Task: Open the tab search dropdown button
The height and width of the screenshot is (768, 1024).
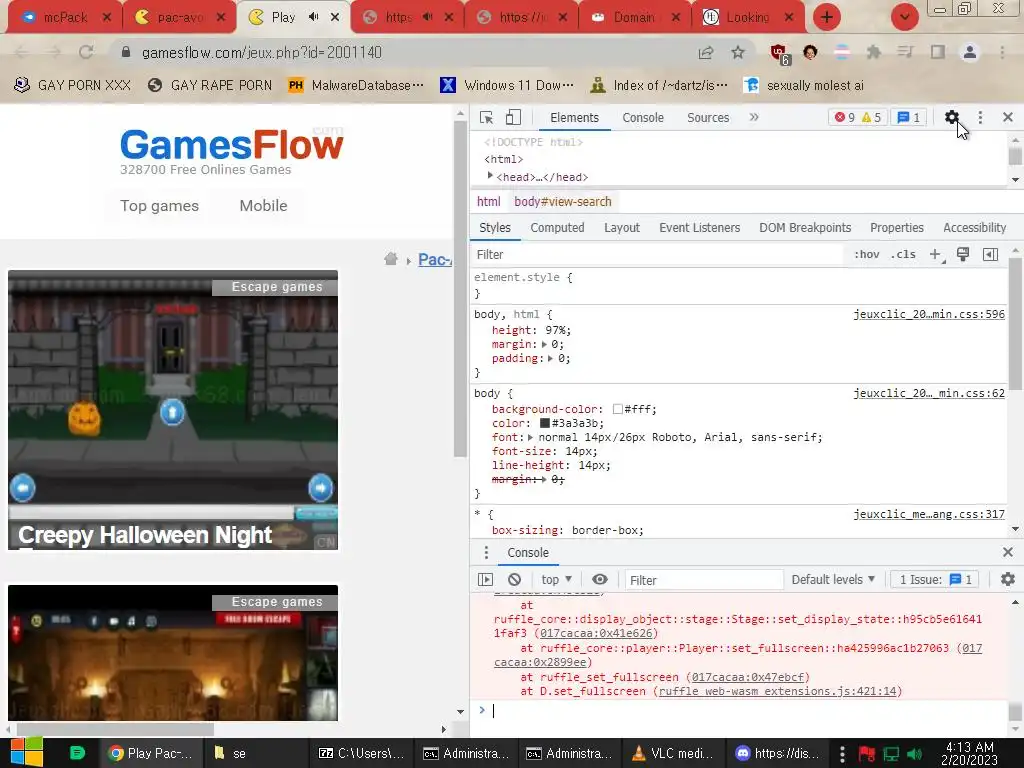Action: pyautogui.click(x=904, y=17)
